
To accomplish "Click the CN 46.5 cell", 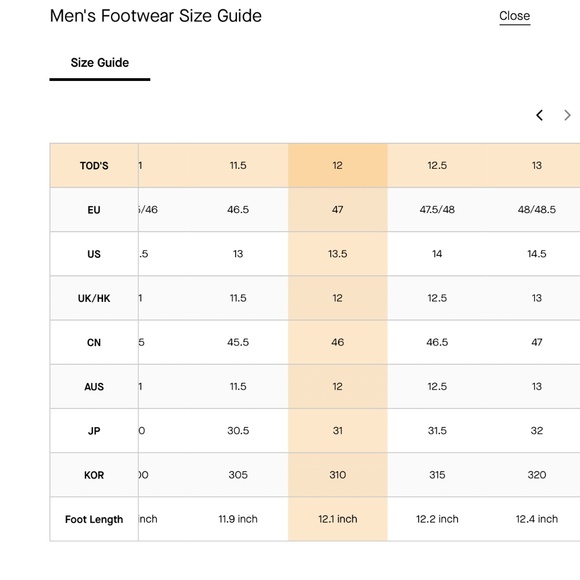I will click(437, 342).
